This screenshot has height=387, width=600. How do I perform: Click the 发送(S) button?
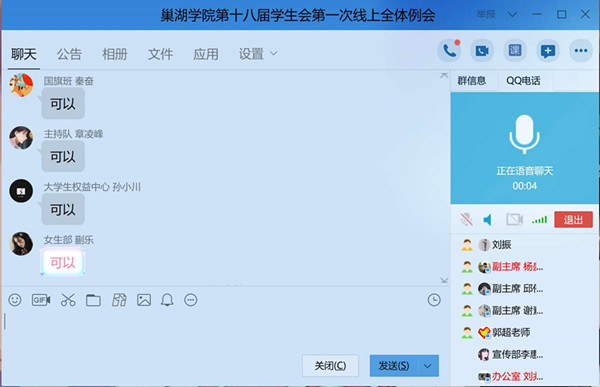(394, 366)
